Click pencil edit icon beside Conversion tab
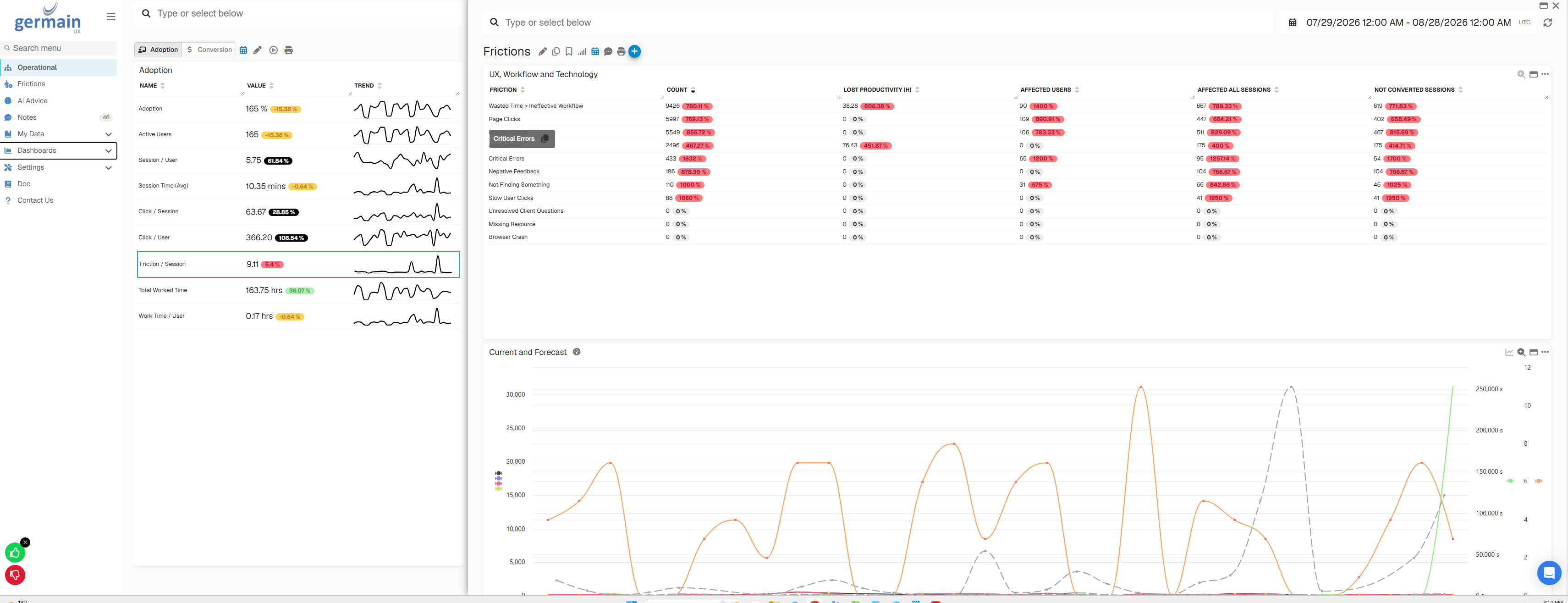The width and height of the screenshot is (1568, 603). tap(258, 50)
